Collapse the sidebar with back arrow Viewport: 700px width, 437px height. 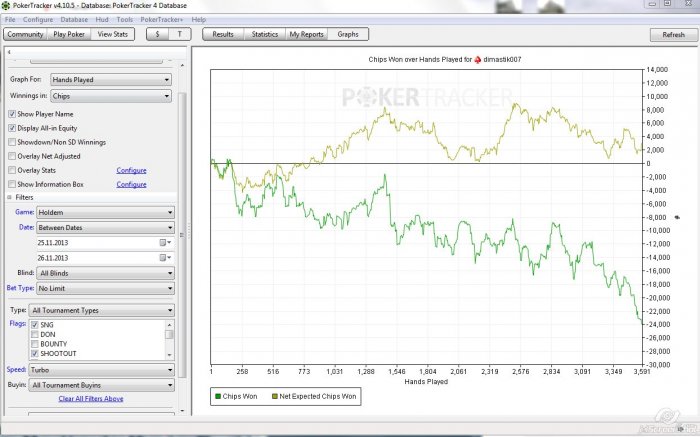pos(9,52)
